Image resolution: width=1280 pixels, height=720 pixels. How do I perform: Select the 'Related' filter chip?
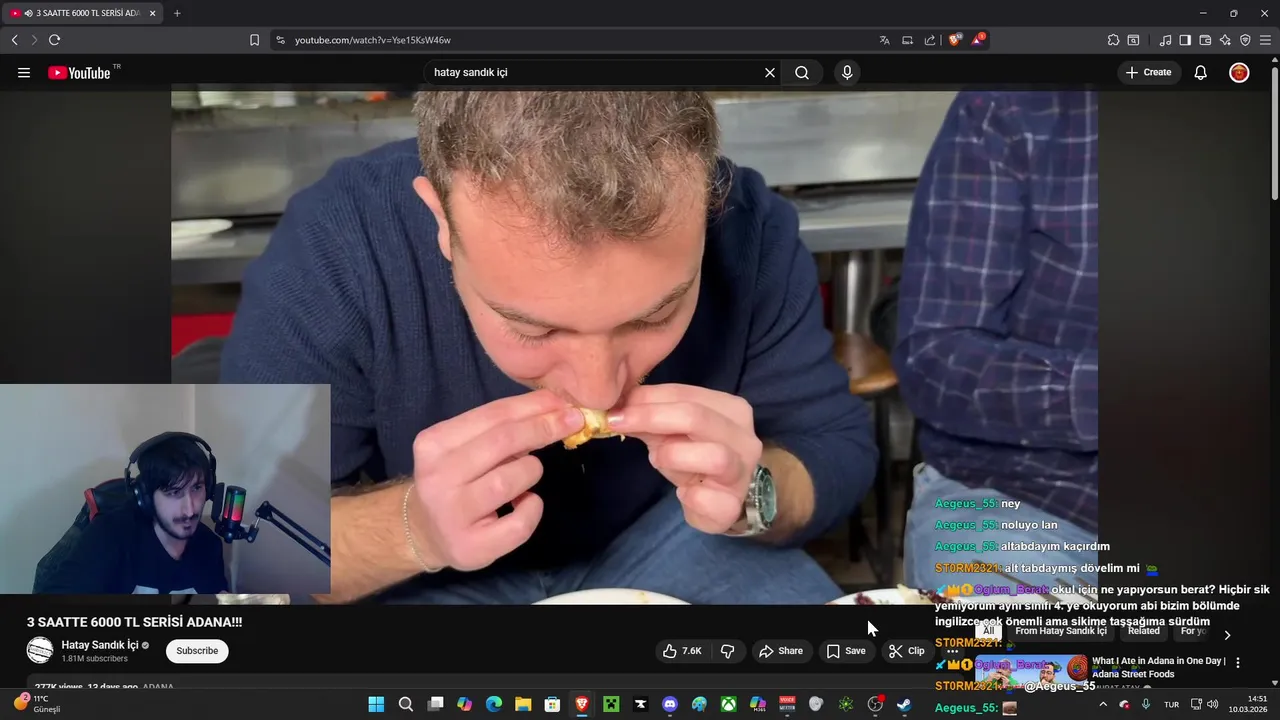pyautogui.click(x=1144, y=631)
